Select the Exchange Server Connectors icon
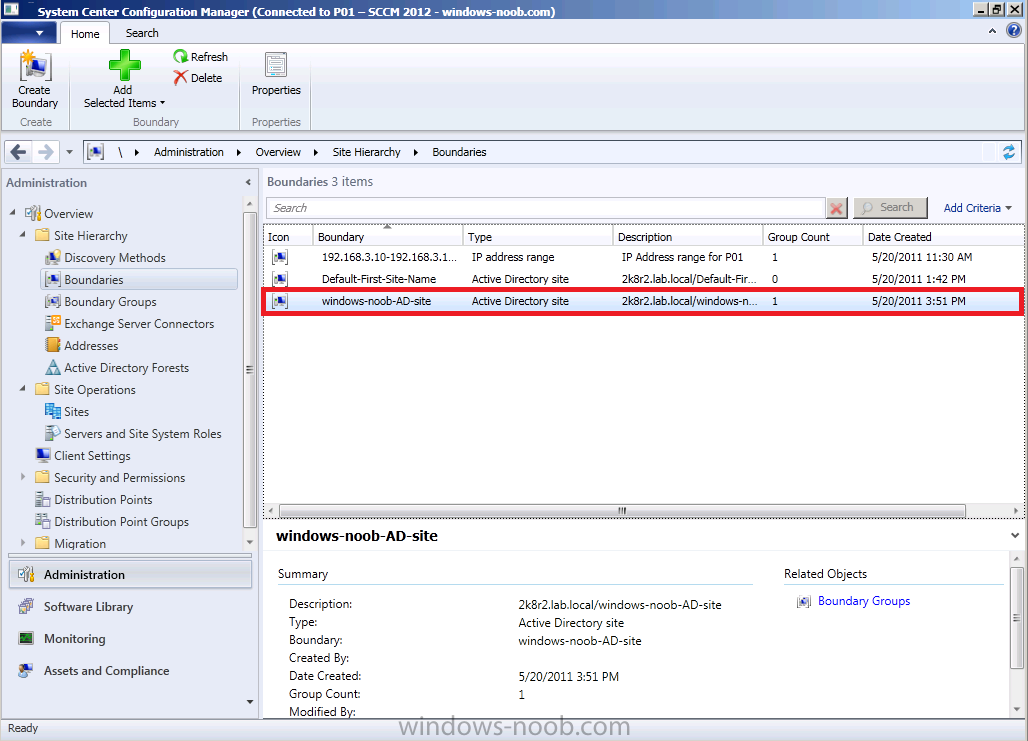Screen dimensions: 1028x741 (52, 323)
